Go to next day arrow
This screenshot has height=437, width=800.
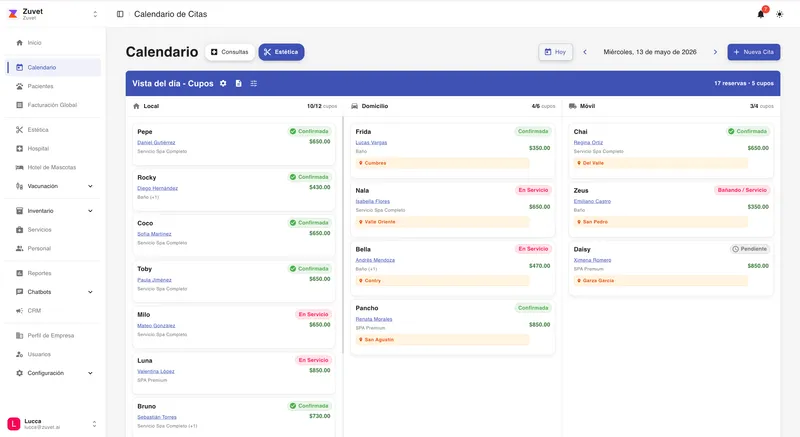[715, 52]
